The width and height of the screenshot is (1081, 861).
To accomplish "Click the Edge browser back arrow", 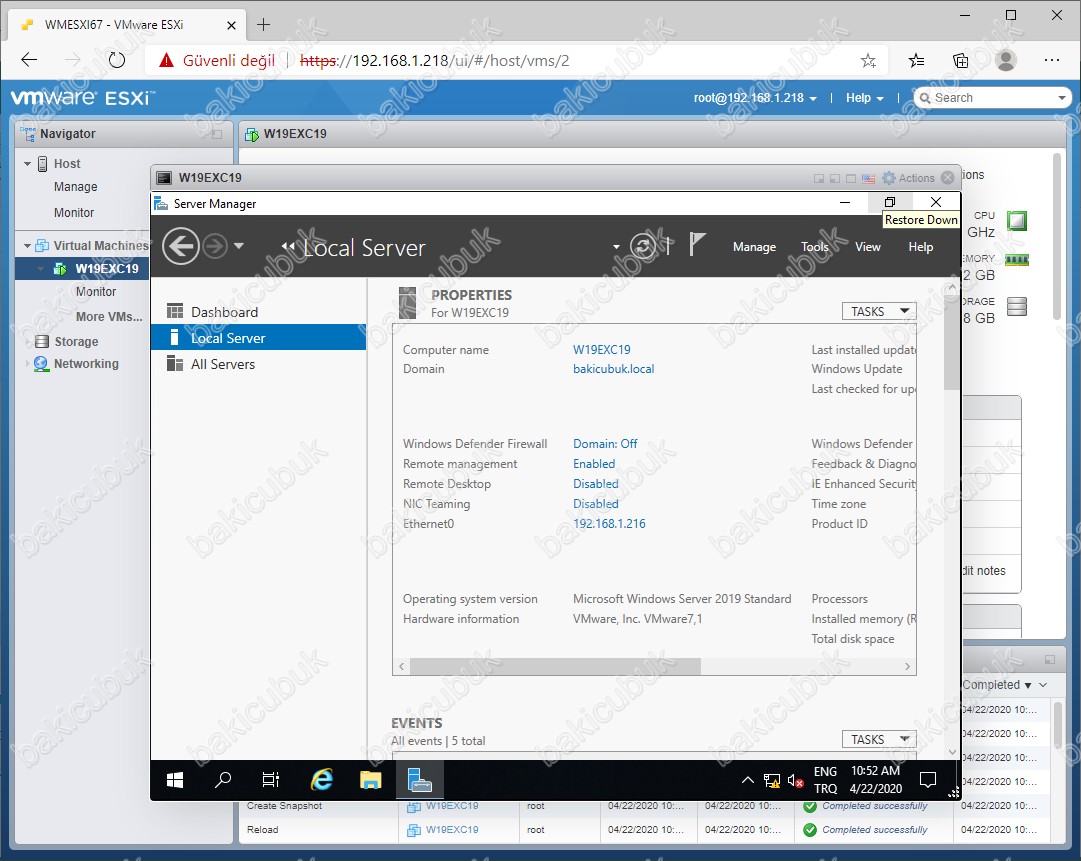I will (29, 60).
